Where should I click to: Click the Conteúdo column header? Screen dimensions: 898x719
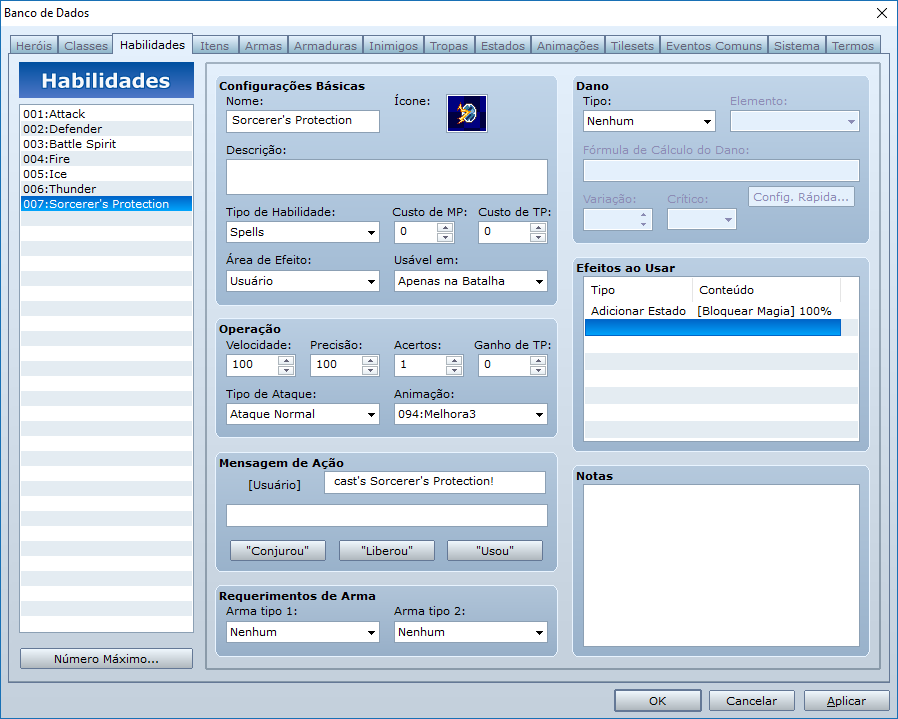pos(766,290)
